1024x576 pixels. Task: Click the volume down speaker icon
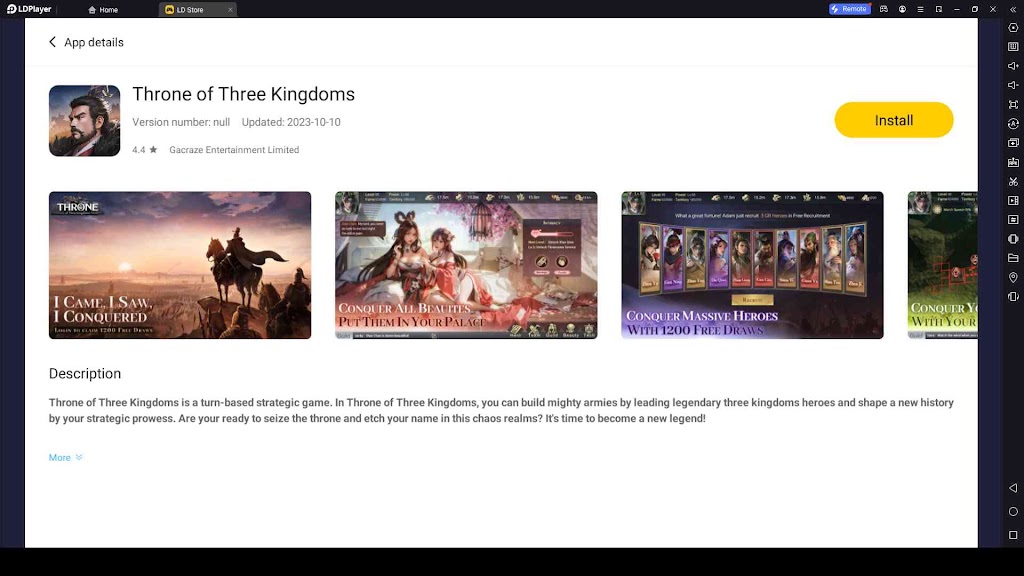(1013, 85)
